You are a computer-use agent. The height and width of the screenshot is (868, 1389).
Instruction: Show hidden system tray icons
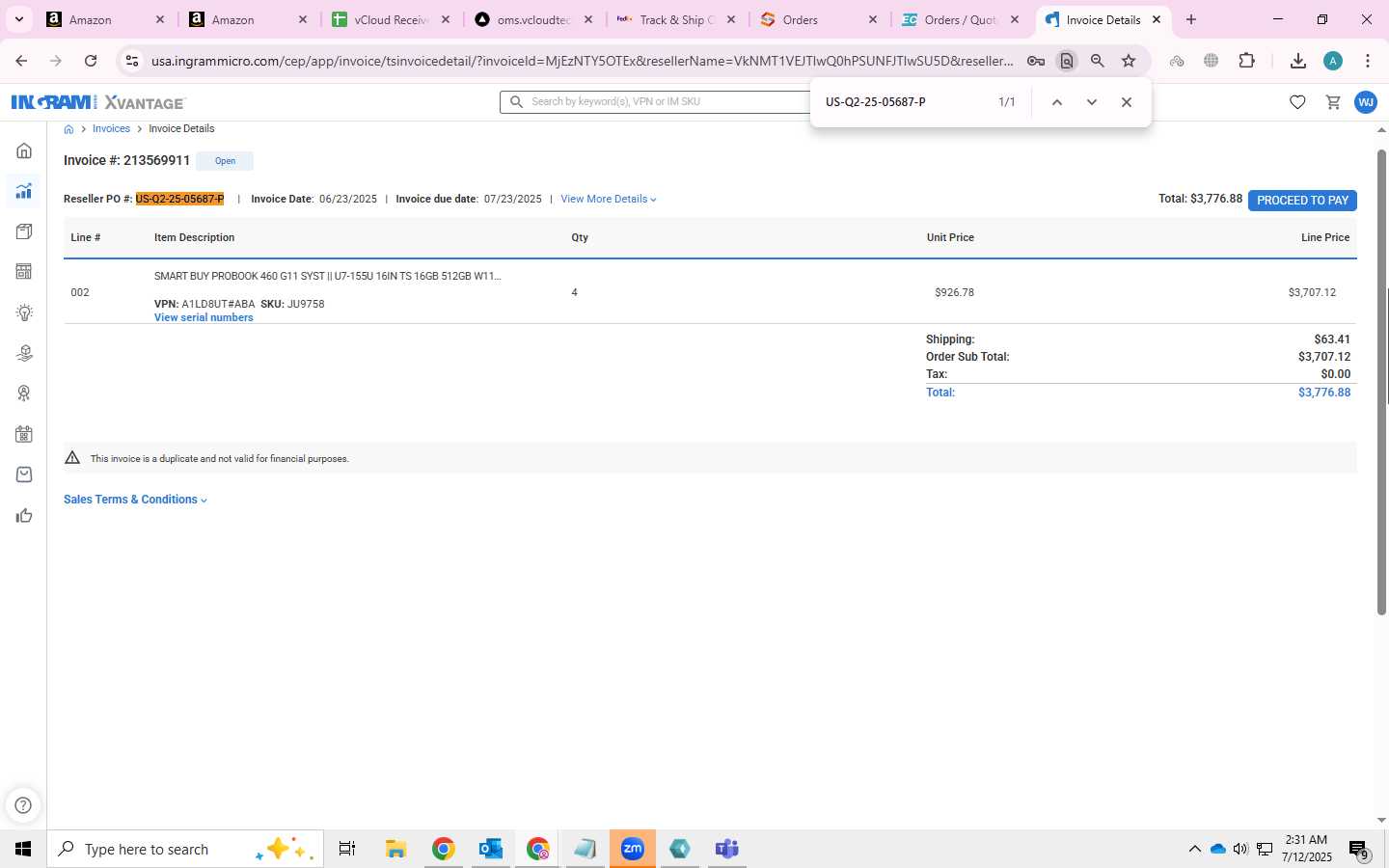[x=1194, y=849]
